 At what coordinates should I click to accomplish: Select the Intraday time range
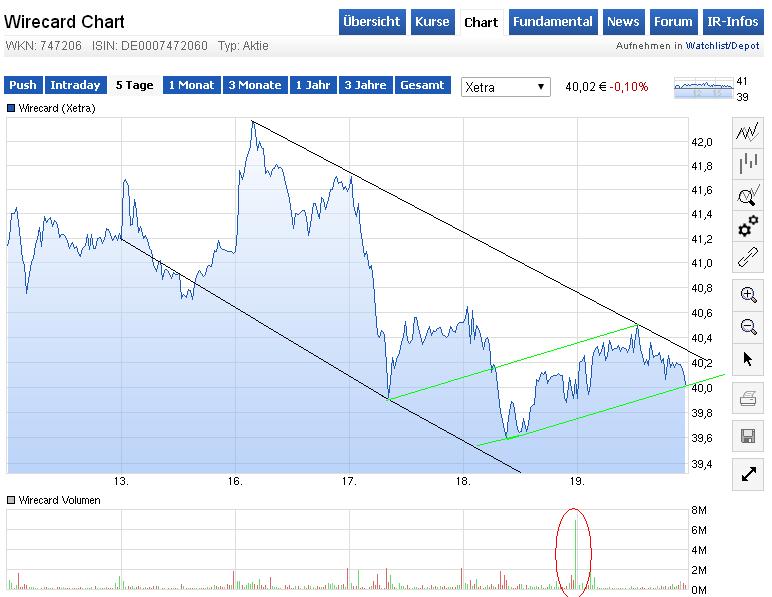point(75,85)
